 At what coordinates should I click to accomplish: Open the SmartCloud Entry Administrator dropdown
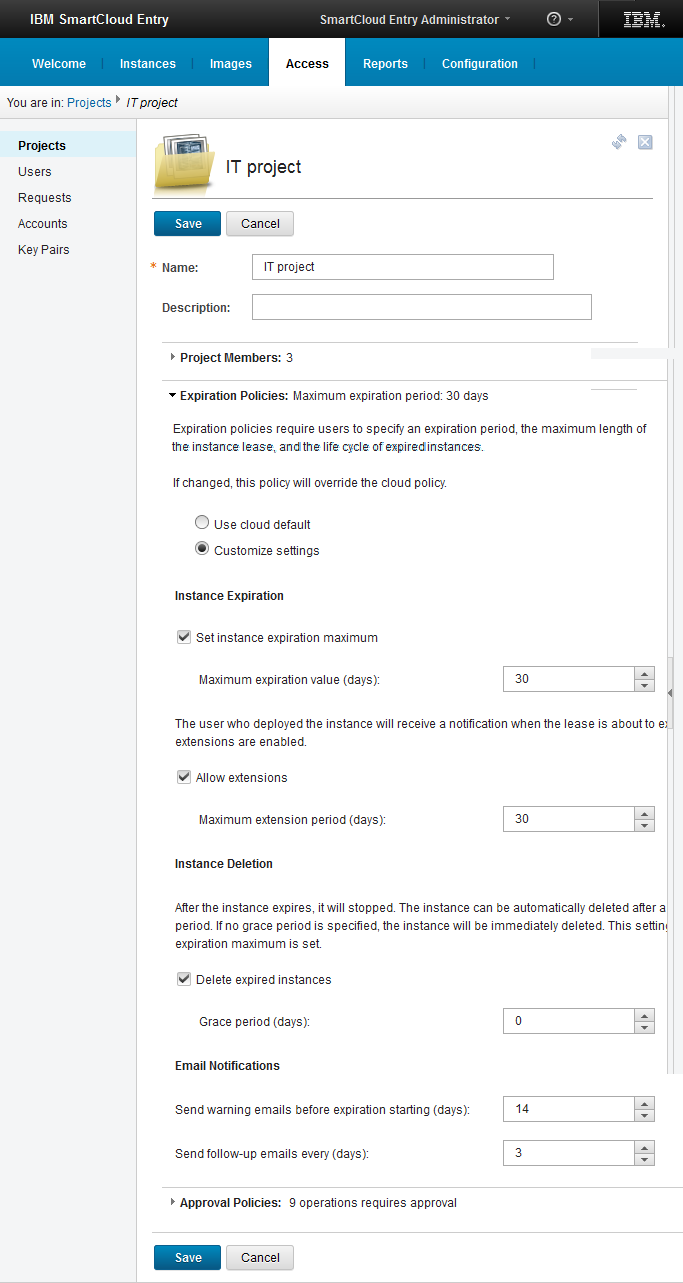pos(414,20)
